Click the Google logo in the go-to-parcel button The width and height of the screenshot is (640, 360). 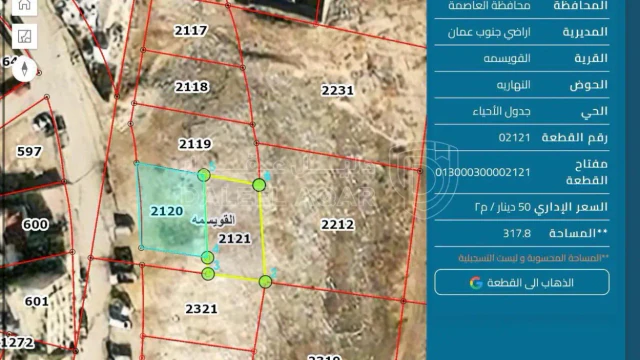point(476,282)
